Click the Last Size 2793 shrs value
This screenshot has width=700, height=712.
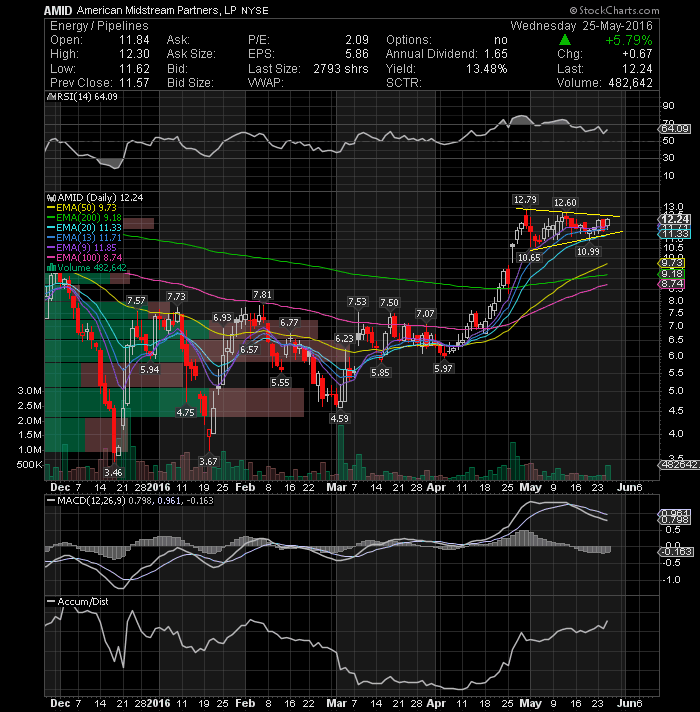pos(340,69)
